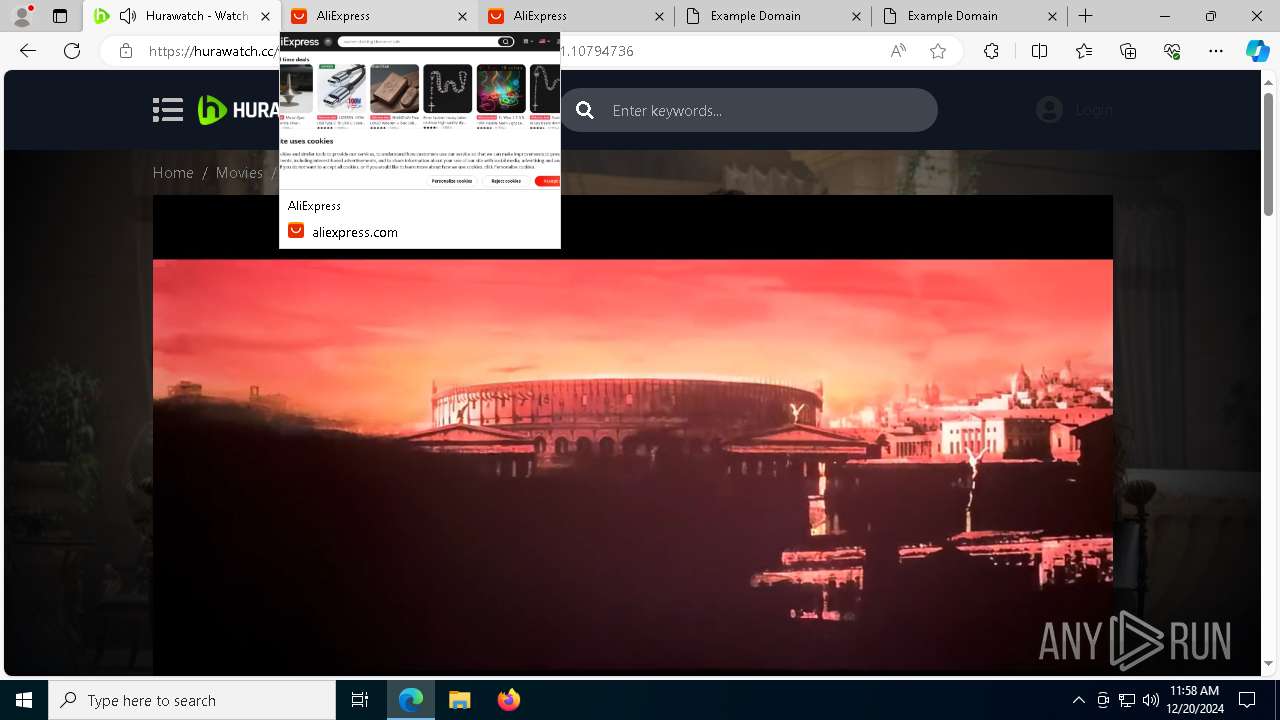This screenshot has width=1280, height=720.
Task: Click the Hurawatch logo
Action: [x=238, y=110]
